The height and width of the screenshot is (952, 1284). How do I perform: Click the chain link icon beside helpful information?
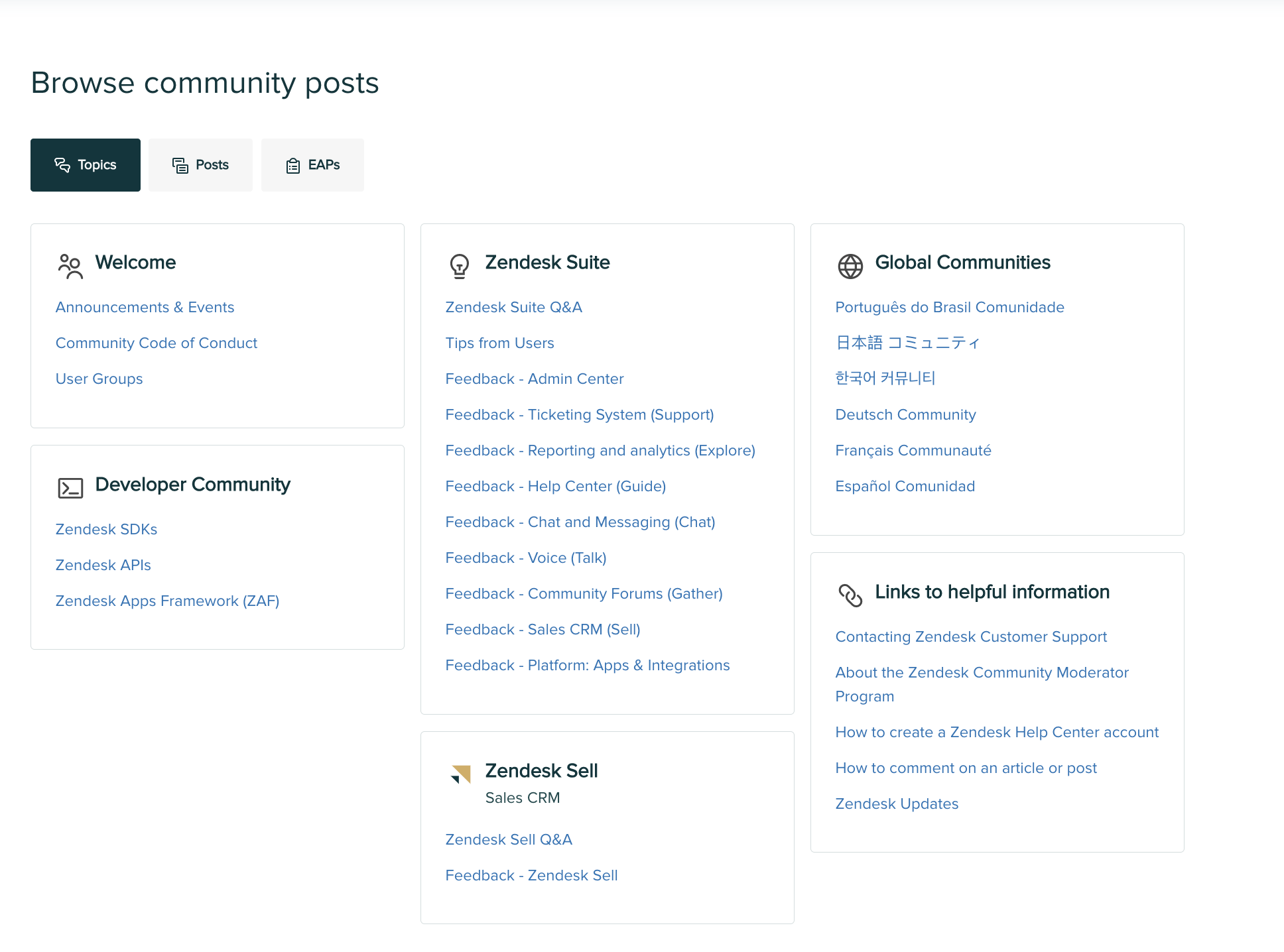[850, 595]
